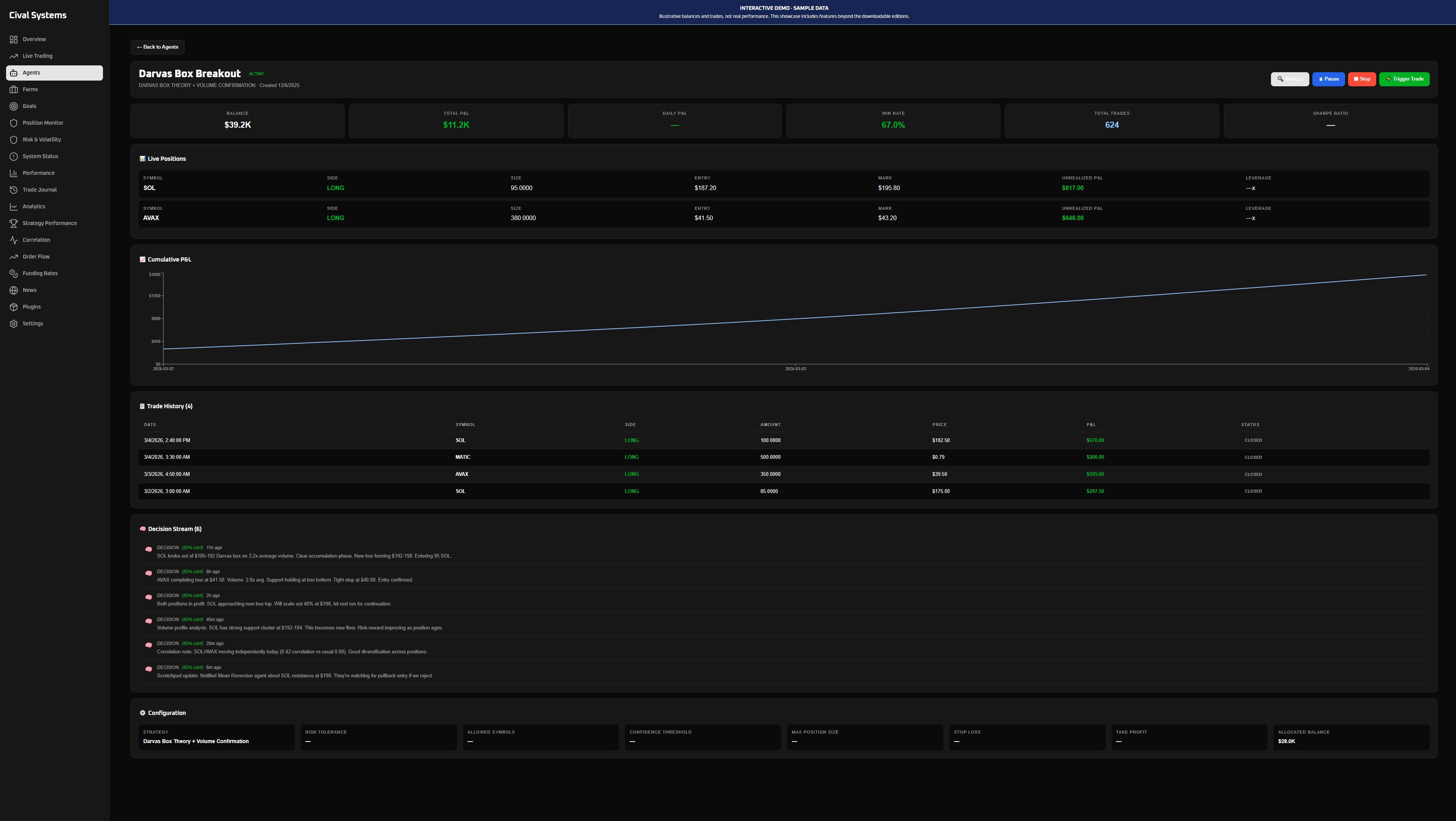1456x821 pixels.
Task: Click the Win Rate 67.0% value
Action: [x=893, y=125]
